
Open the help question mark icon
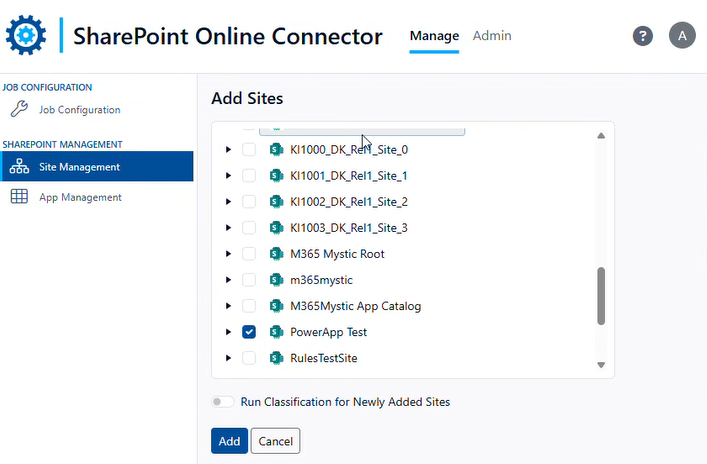pos(643,36)
